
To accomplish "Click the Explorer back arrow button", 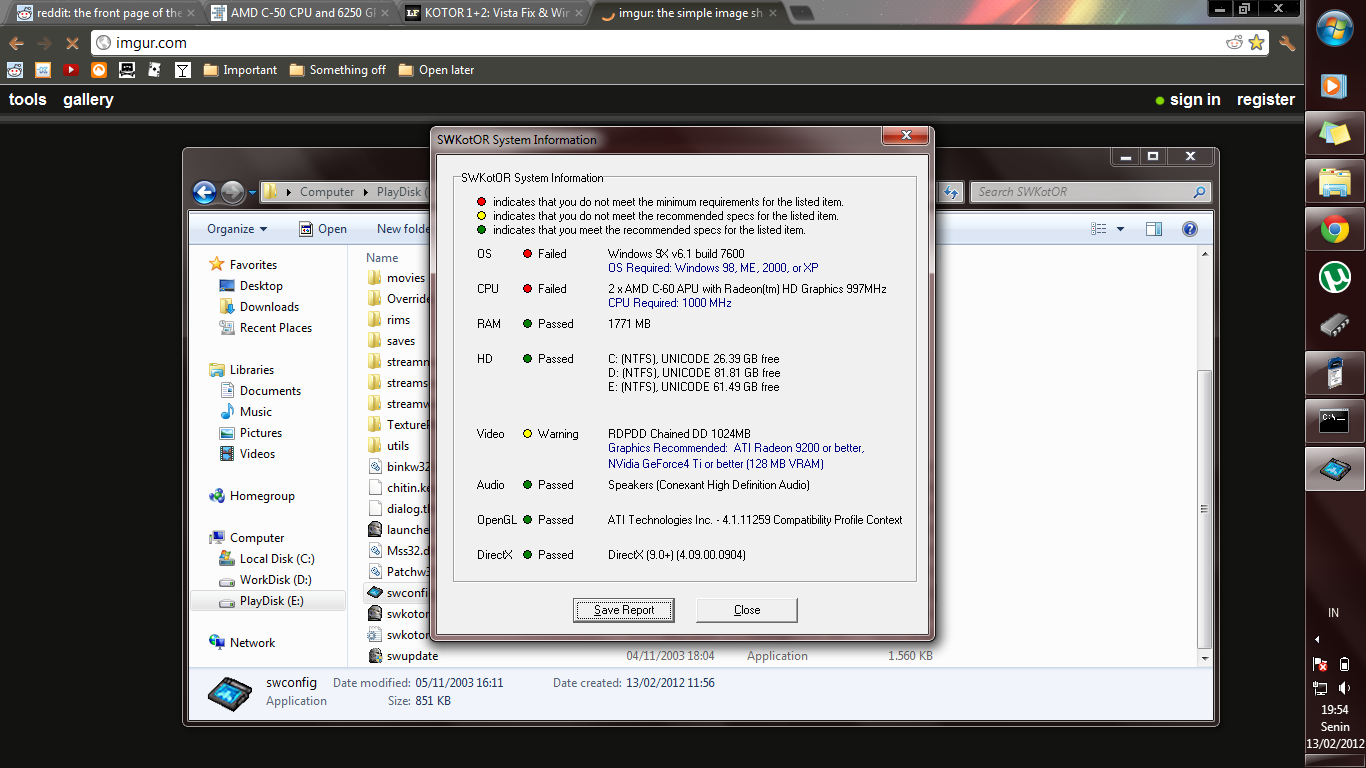I will coord(205,192).
